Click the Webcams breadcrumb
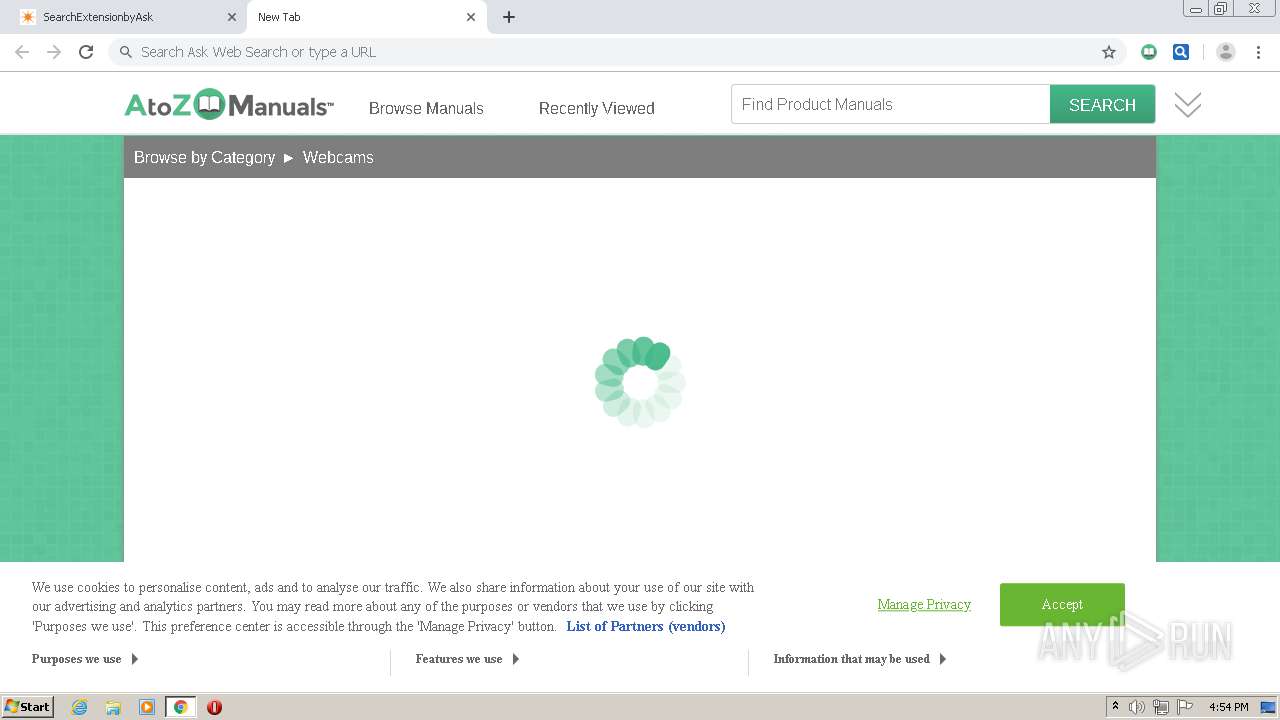The height and width of the screenshot is (720, 1280). (338, 157)
